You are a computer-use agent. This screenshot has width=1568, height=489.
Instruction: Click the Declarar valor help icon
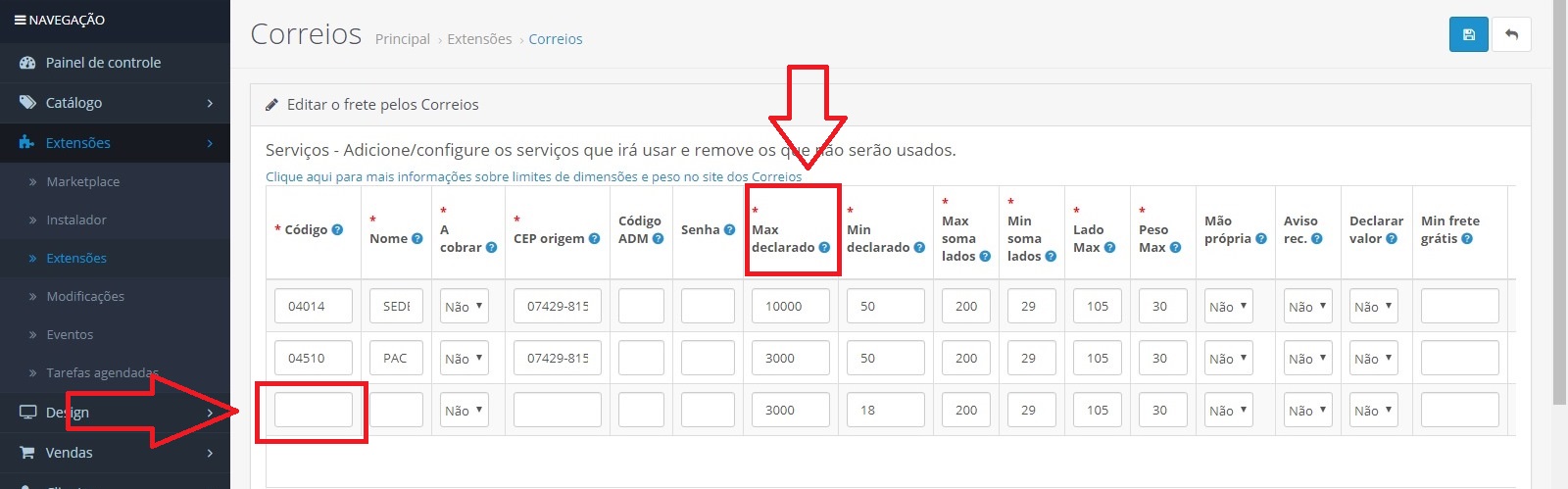[x=1392, y=238]
